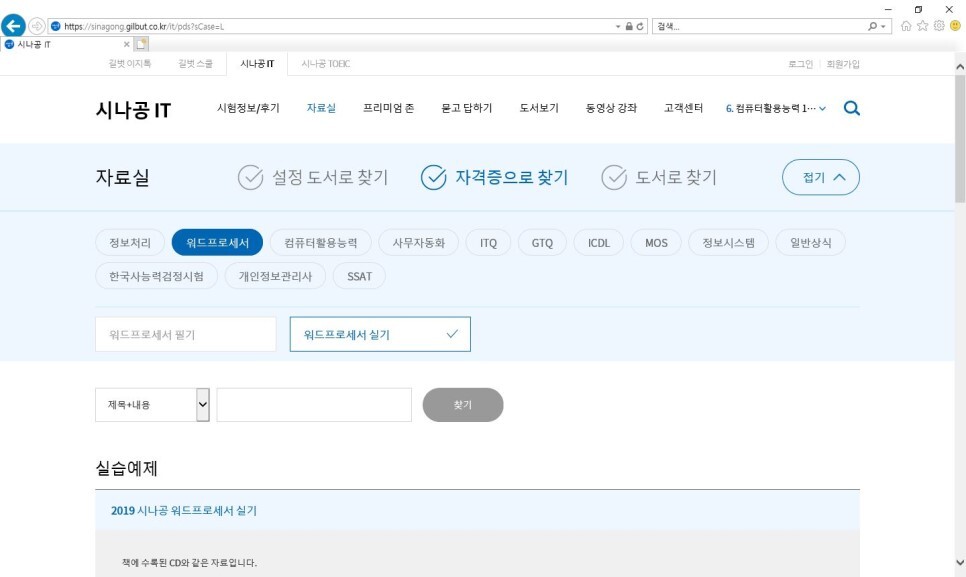Viewport: 966px width, 577px height.
Task: Select the 워드프로세서 category pill
Action: (x=217, y=243)
